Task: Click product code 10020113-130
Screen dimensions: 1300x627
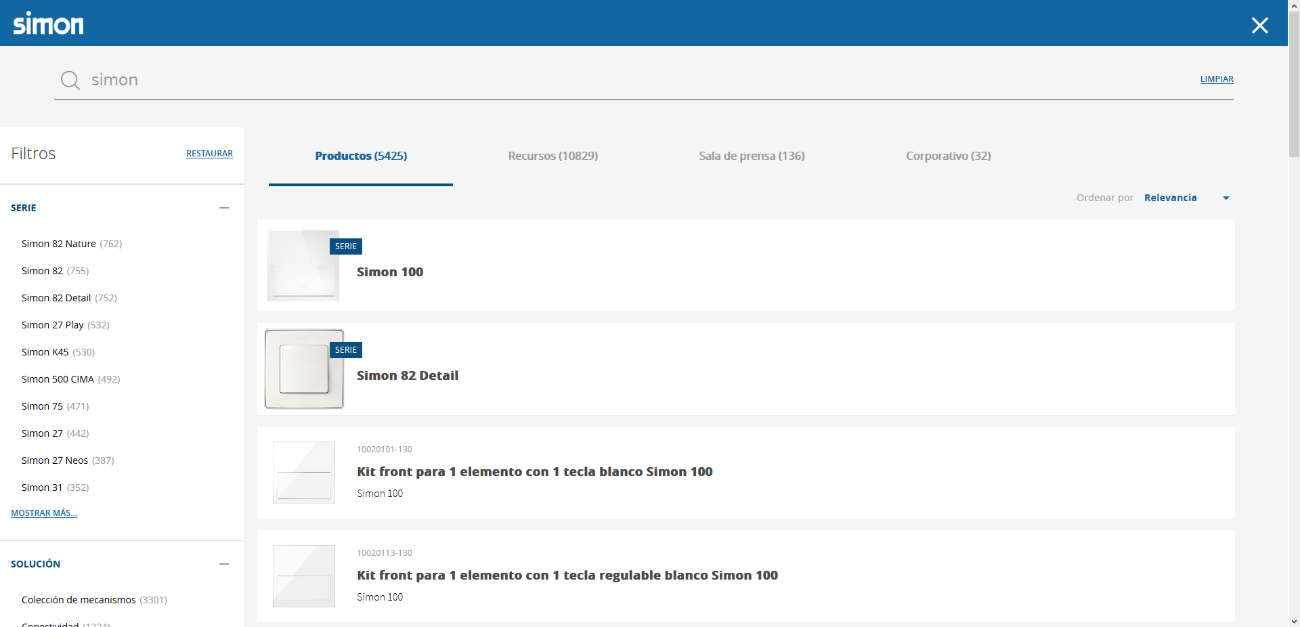Action: [x=385, y=553]
